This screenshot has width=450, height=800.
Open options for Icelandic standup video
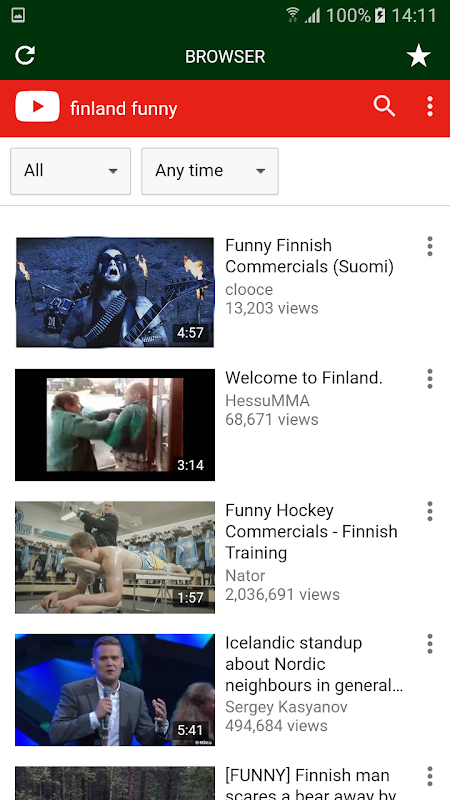click(x=430, y=644)
